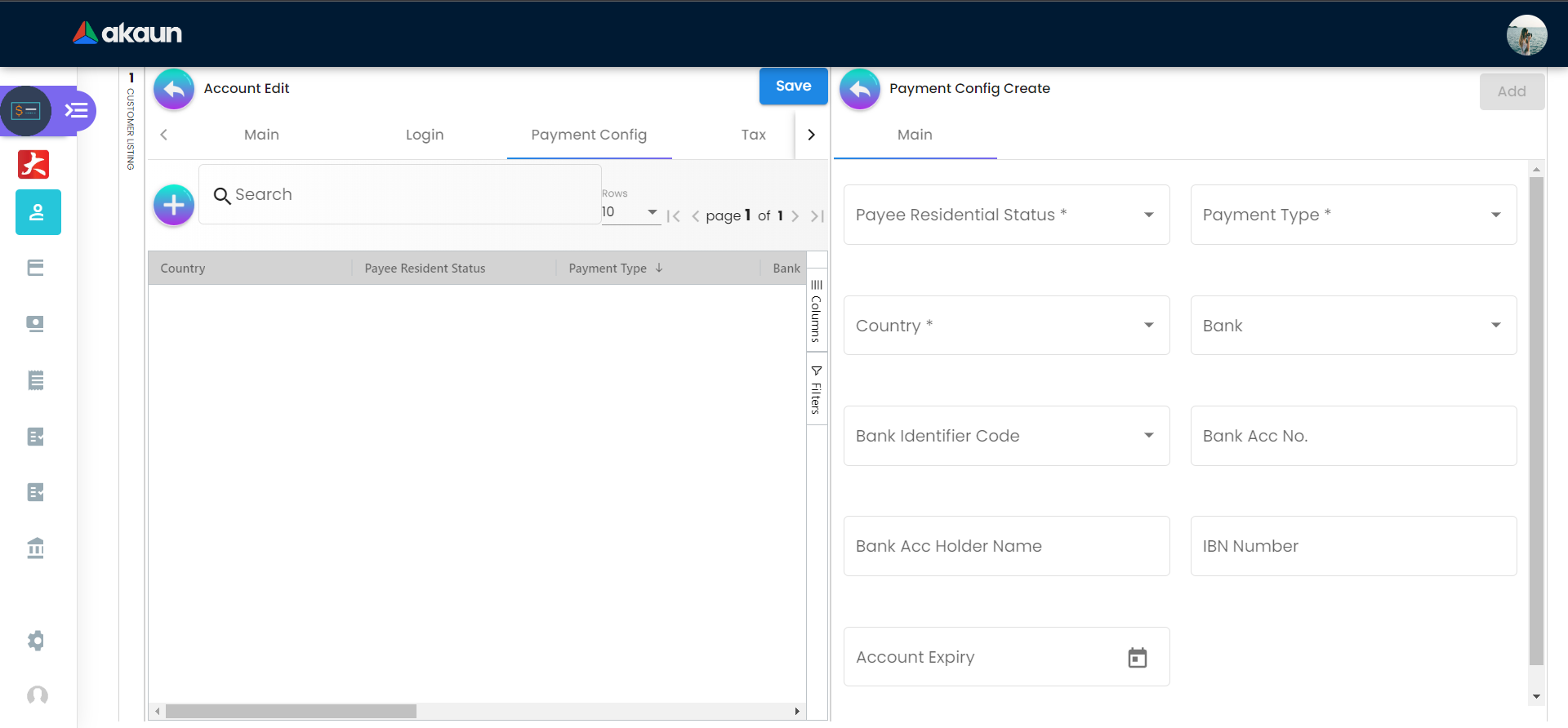Click the horizontal scrollbar under the table
The width and height of the screenshot is (1568, 728).
click(291, 712)
